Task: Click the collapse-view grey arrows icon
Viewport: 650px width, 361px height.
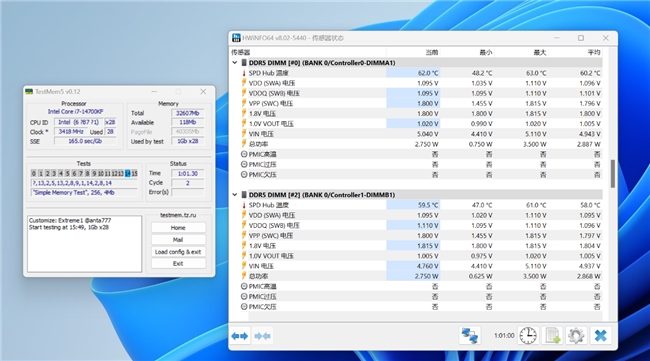Action: [263, 336]
